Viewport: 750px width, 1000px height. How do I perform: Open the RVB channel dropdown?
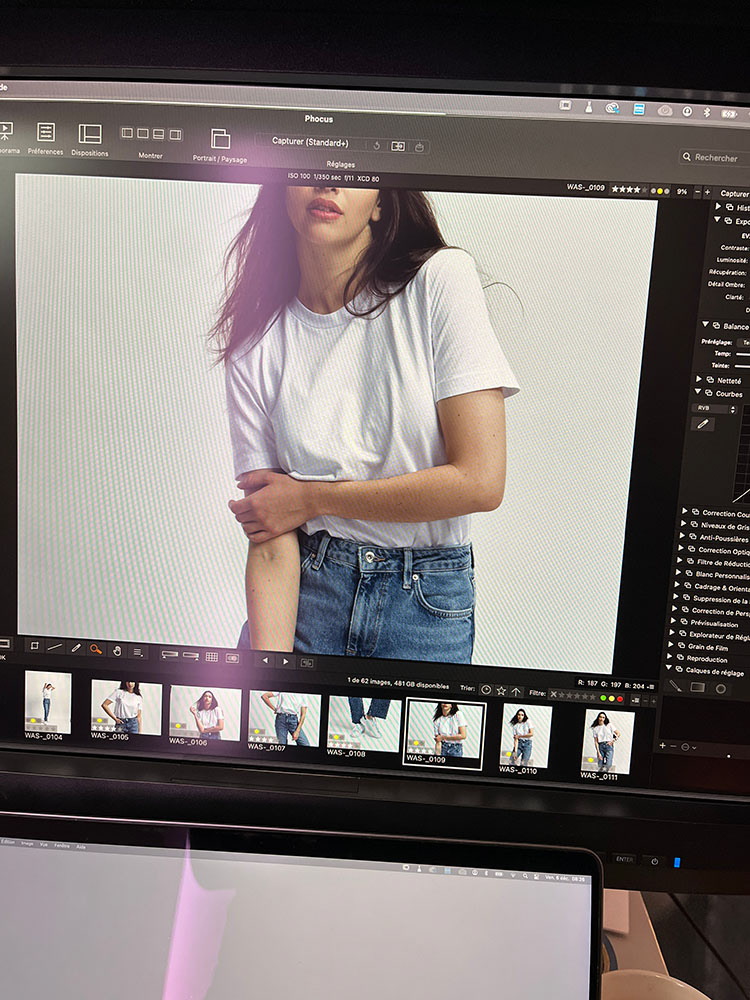pyautogui.click(x=714, y=408)
